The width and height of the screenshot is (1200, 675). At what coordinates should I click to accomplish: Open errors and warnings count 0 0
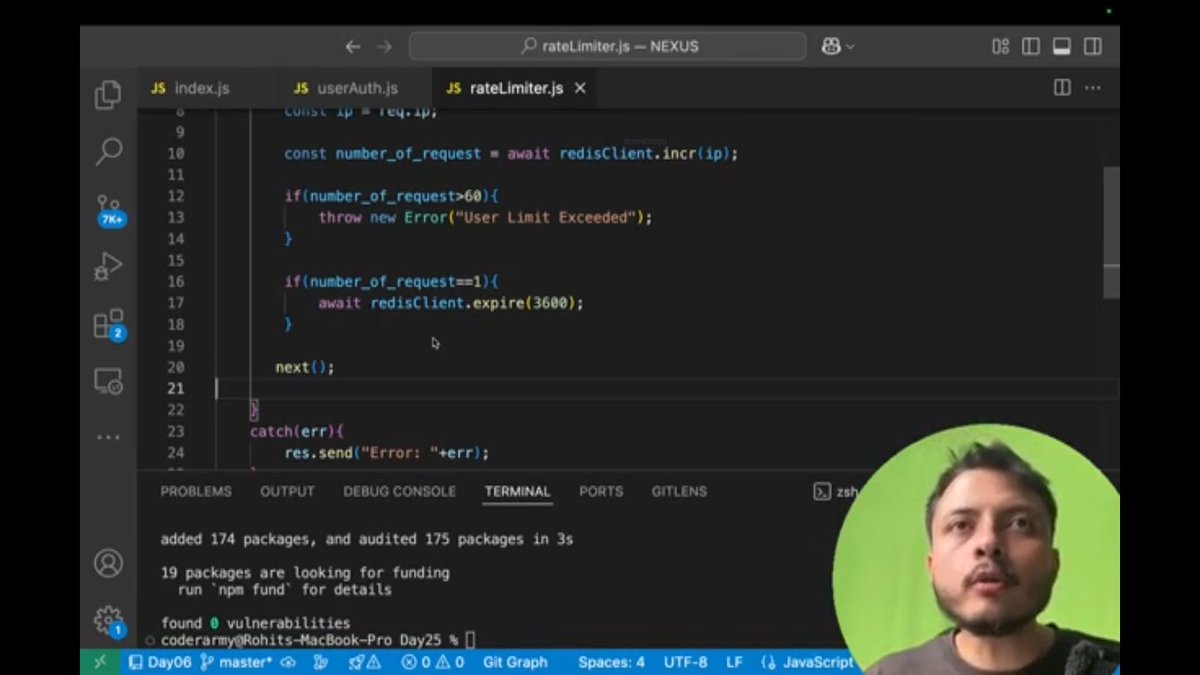tap(433, 662)
